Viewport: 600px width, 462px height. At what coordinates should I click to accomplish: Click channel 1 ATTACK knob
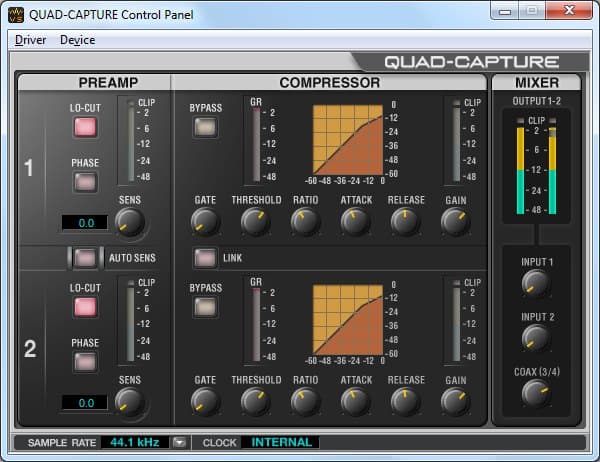[x=355, y=222]
